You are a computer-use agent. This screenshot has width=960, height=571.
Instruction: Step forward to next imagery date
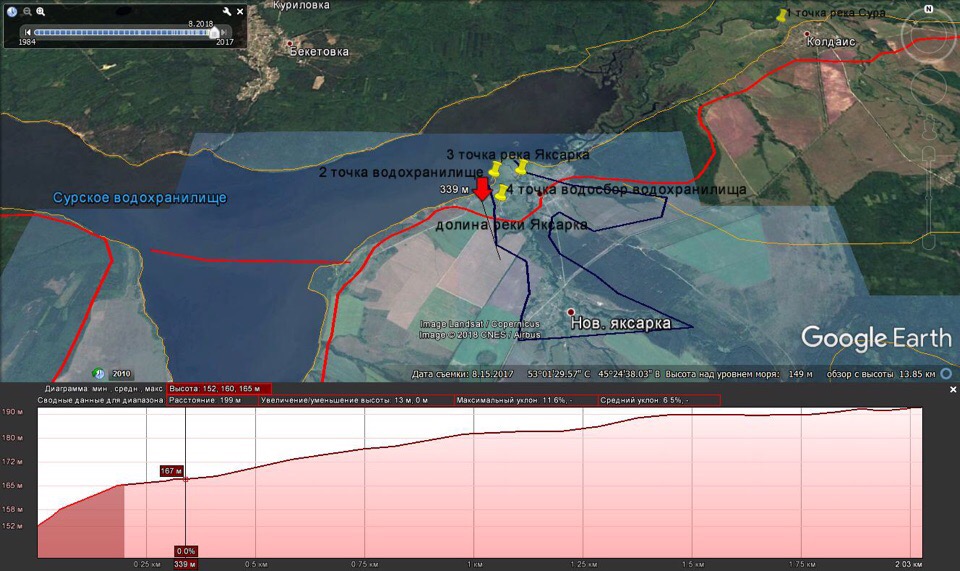tap(226, 32)
